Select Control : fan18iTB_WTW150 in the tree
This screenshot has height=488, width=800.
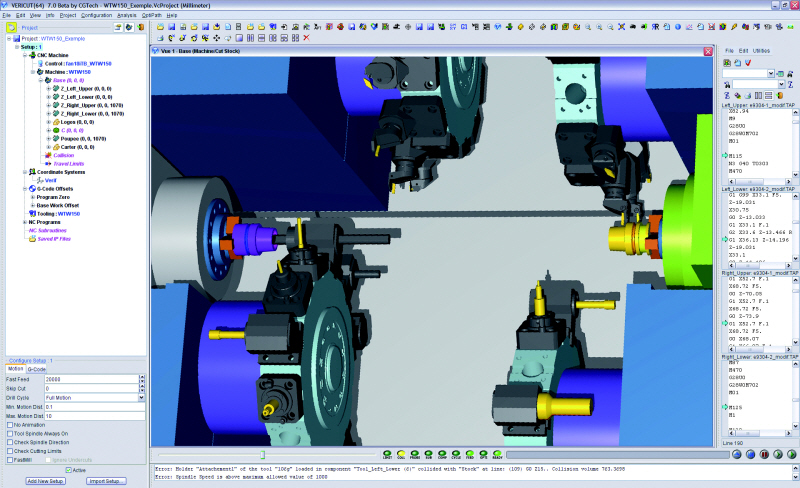pyautogui.click(x=78, y=63)
